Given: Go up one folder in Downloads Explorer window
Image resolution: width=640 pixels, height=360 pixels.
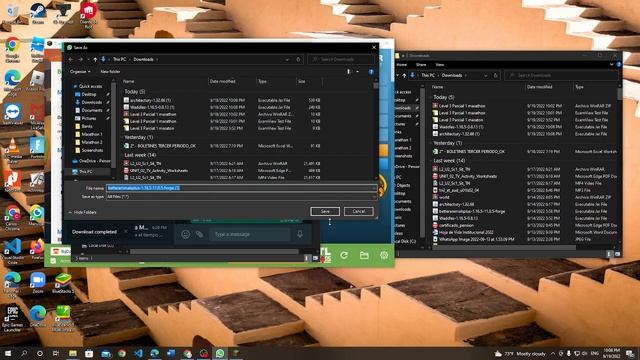Looking at the screenshot, I should (x=404, y=75).
